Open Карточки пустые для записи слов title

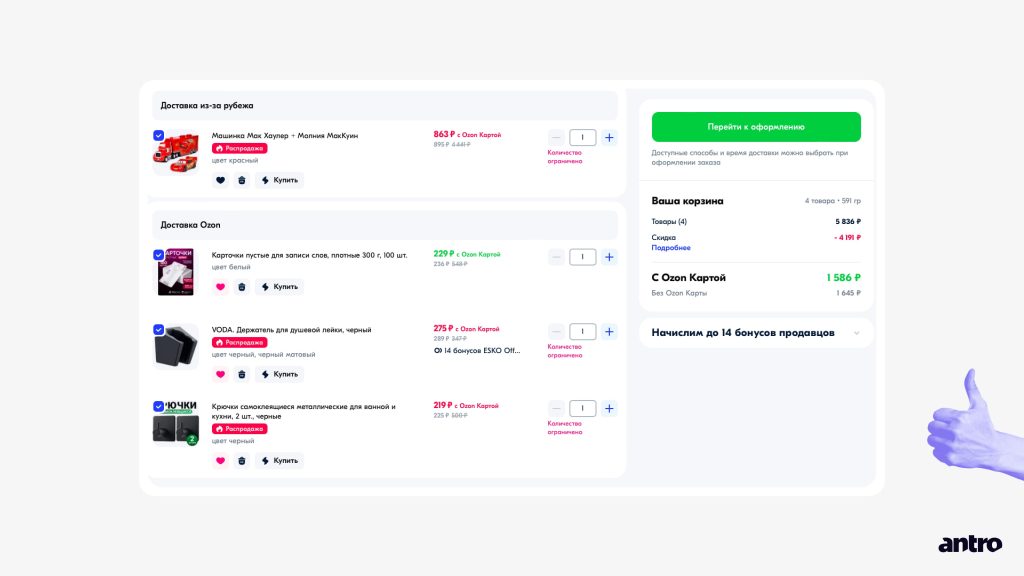click(x=310, y=255)
